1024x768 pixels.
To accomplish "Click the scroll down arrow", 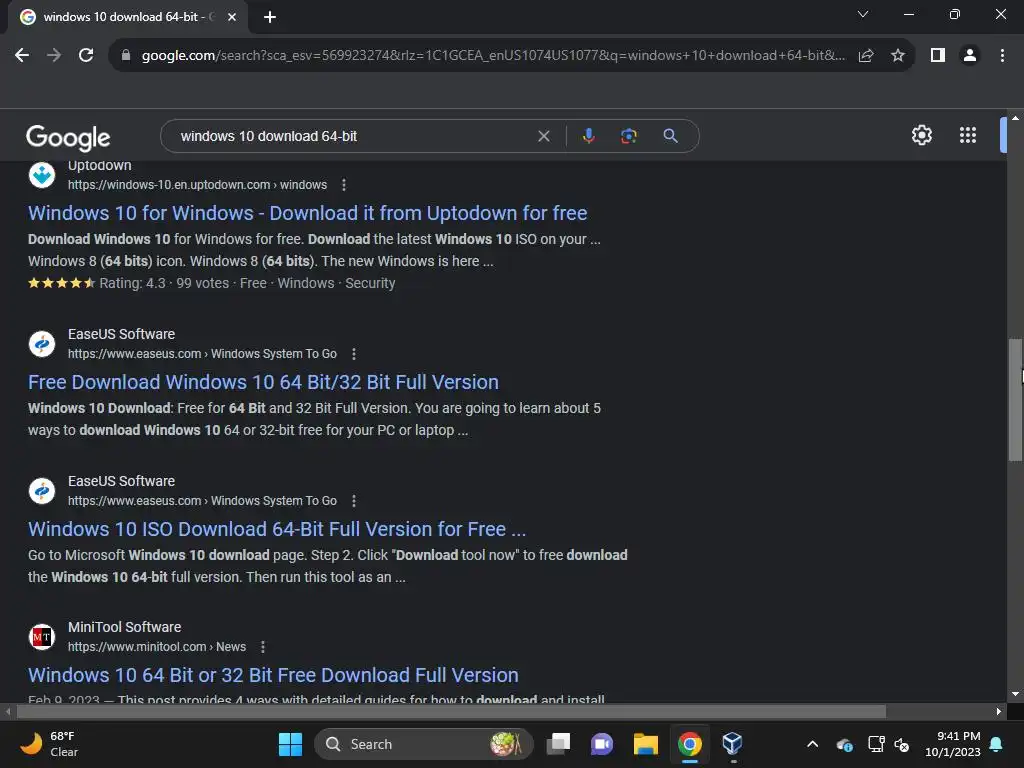I will pyautogui.click(x=1015, y=694).
